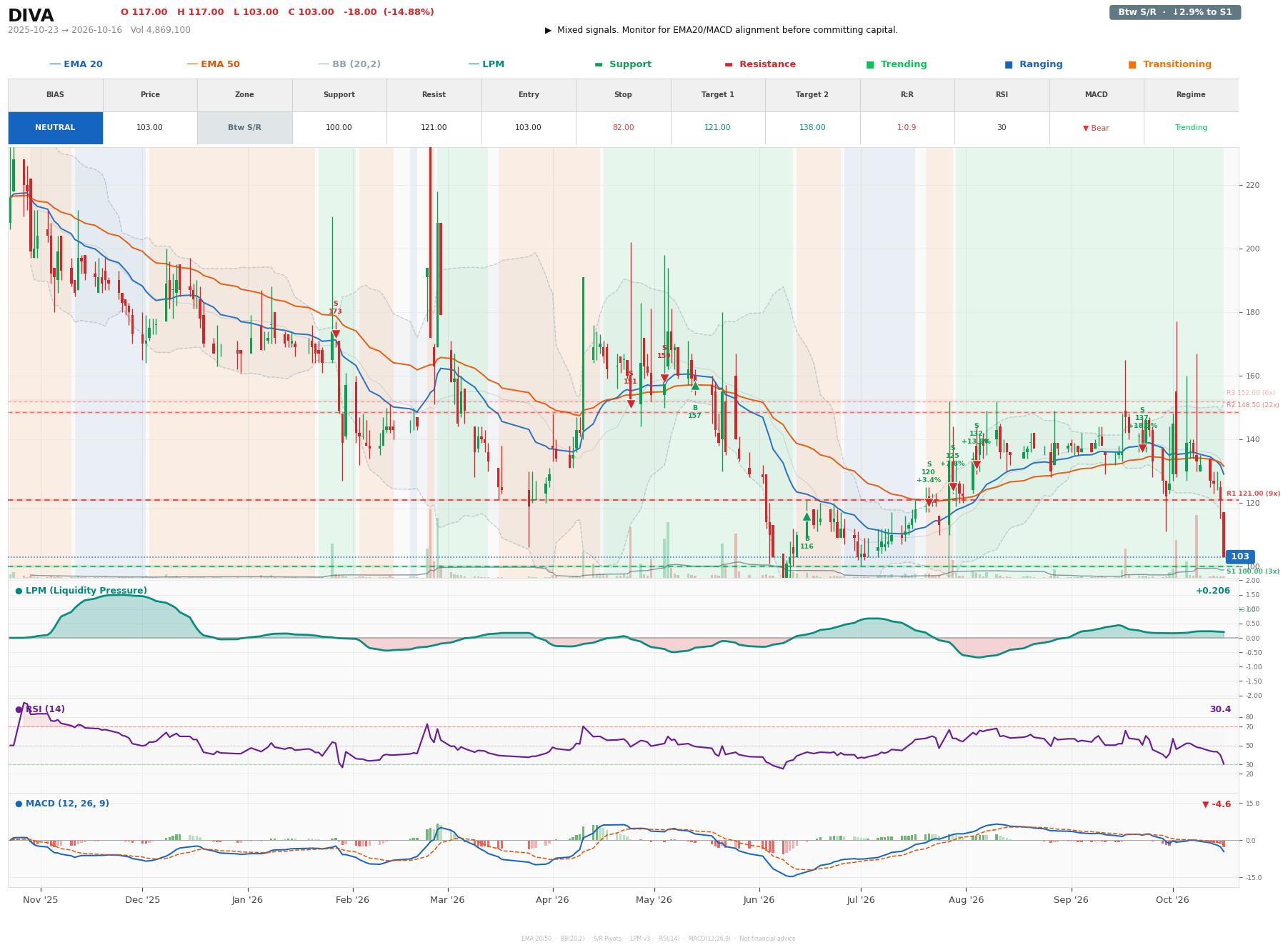
Task: Click the blue 103 current price tag
Action: (1239, 556)
